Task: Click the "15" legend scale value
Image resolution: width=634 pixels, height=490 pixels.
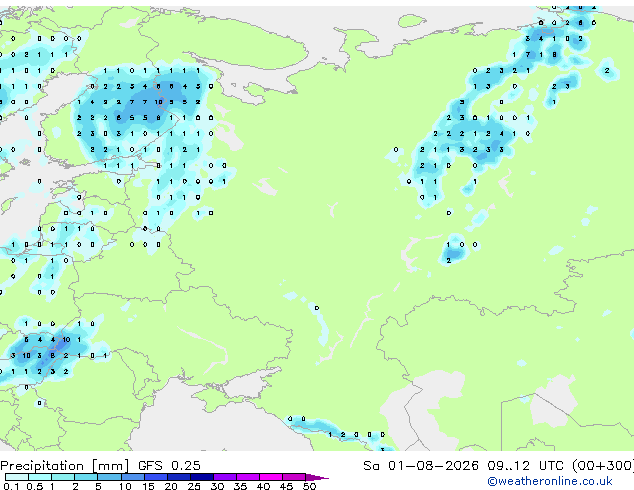Action: coord(148,486)
